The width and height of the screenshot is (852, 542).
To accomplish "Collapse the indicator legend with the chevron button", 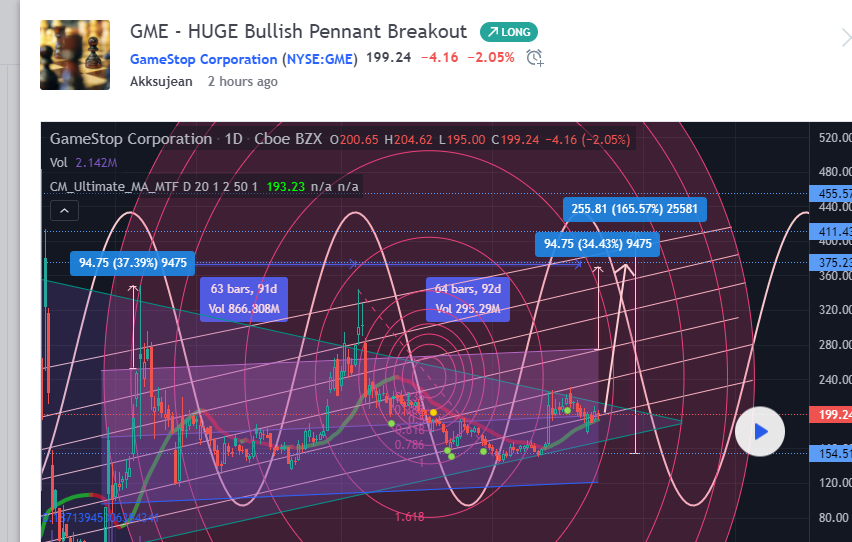I will [x=64, y=210].
